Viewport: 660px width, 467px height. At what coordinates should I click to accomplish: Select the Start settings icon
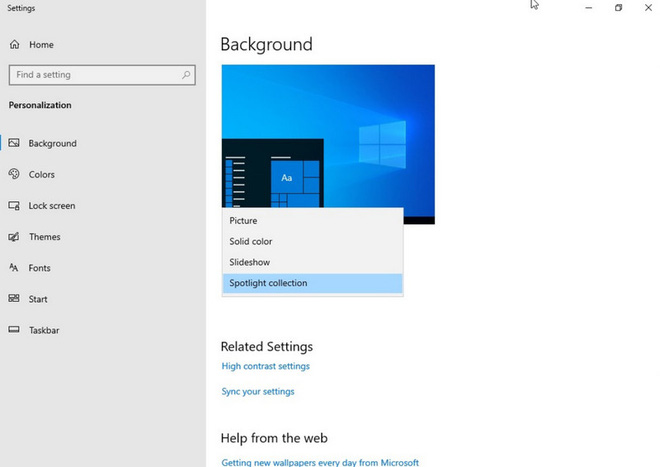tap(14, 299)
